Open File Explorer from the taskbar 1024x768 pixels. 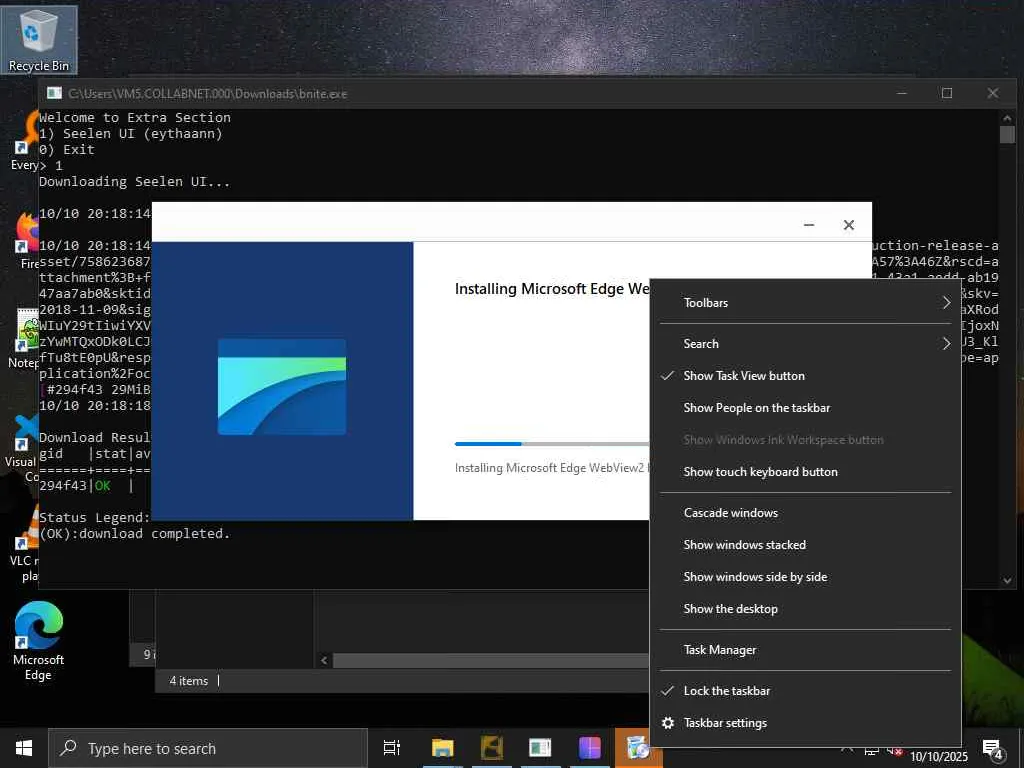click(x=442, y=748)
